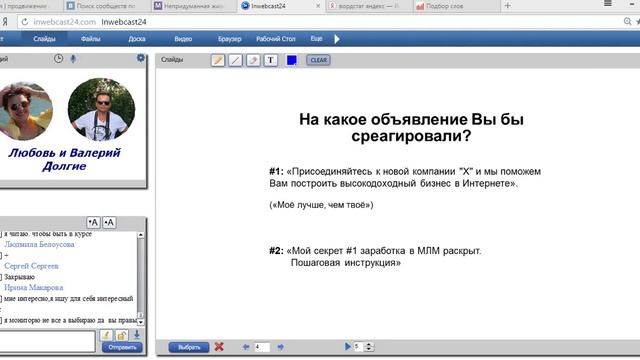
Task: Switch to the Подбор слов browser tab
Action: [x=456, y=6]
